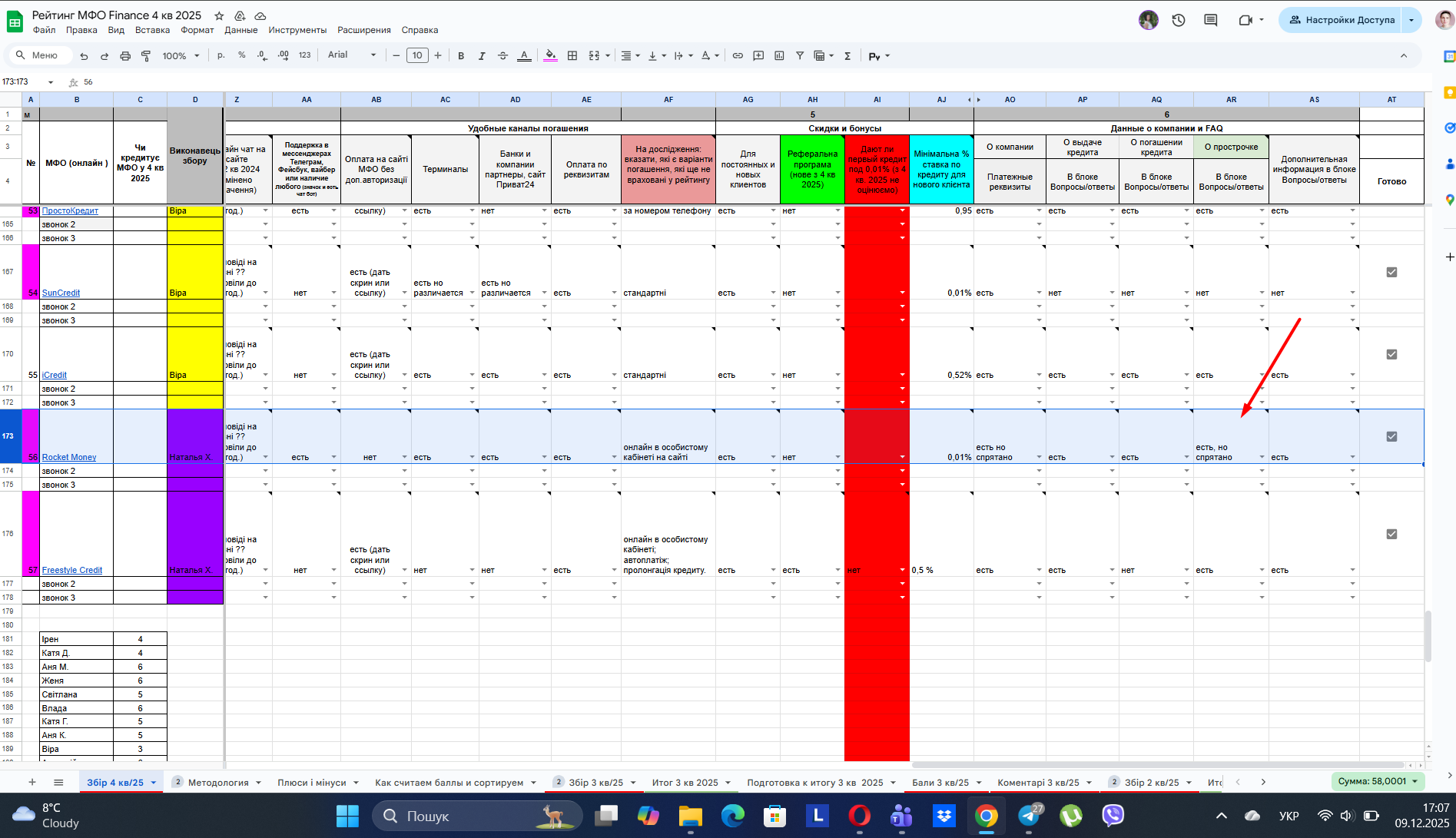The image size is (1456, 838).
Task: Star the document title
Action: coord(219,15)
